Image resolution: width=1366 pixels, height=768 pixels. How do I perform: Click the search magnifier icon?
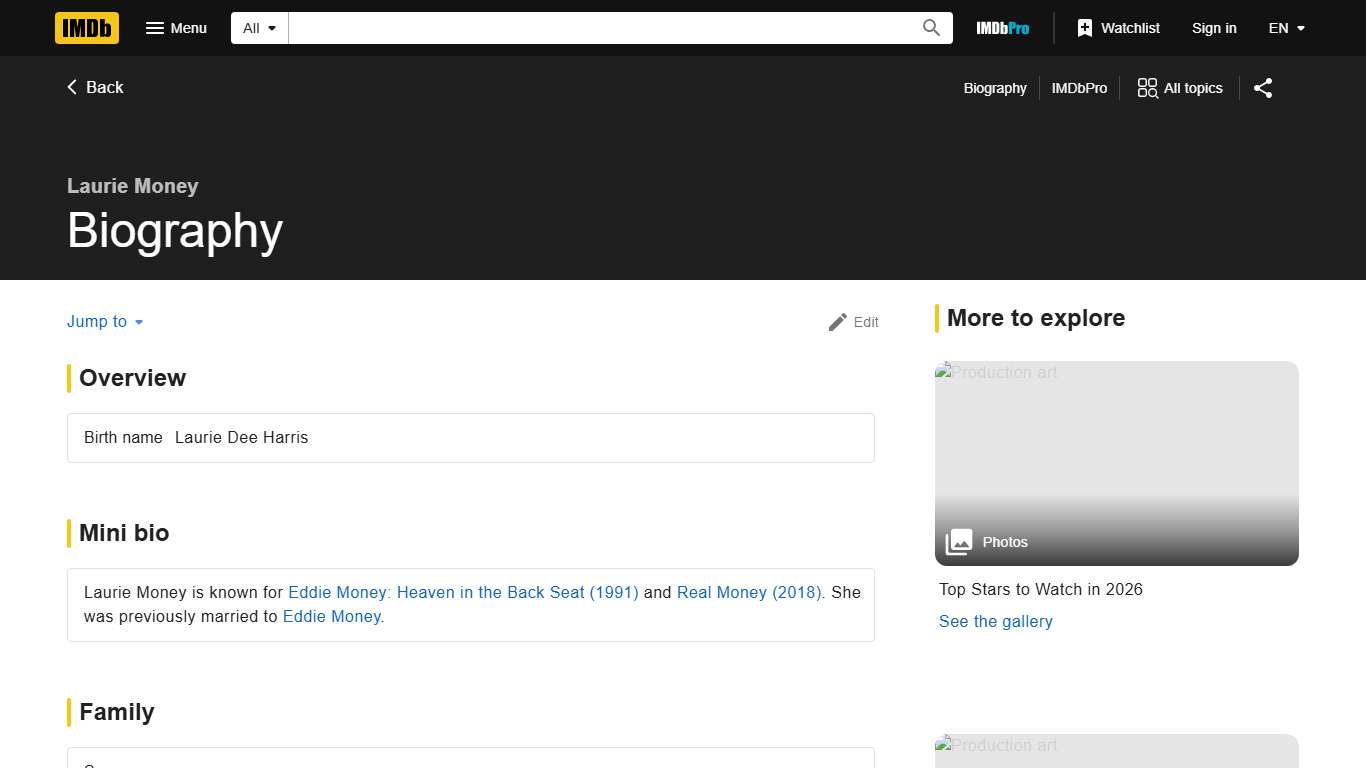point(930,28)
